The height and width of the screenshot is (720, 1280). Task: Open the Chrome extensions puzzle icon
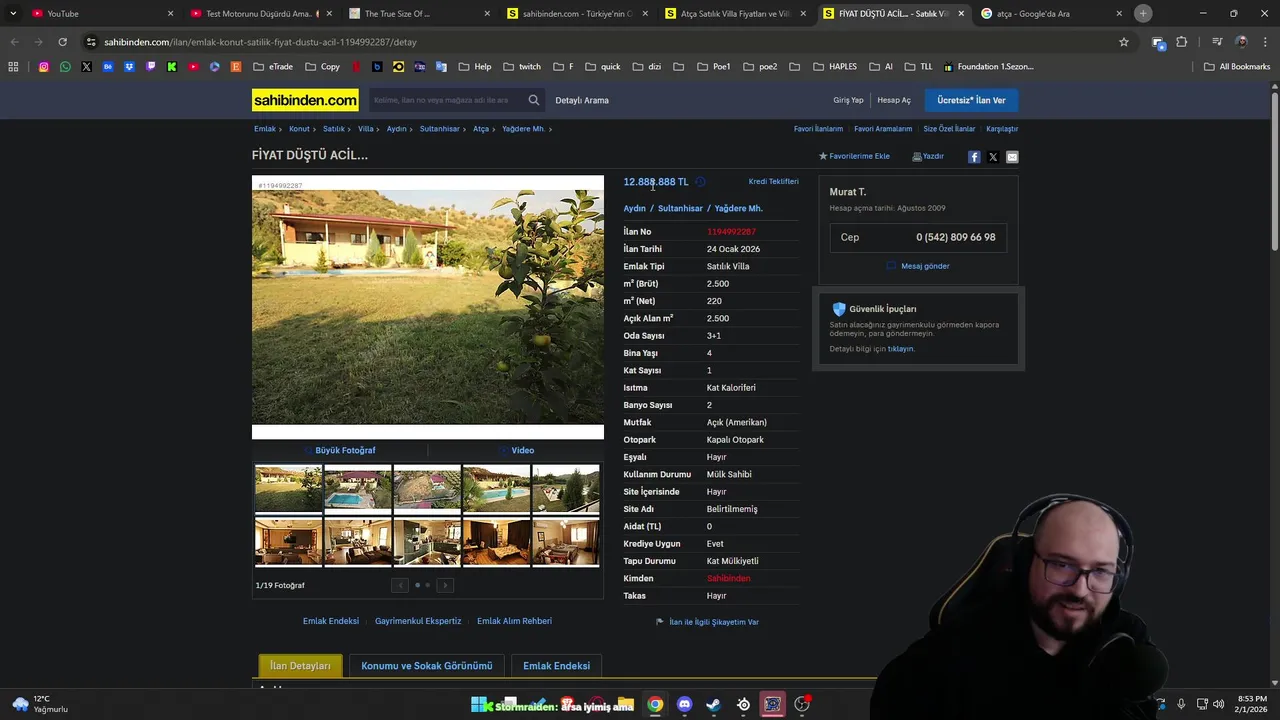pos(1182,42)
